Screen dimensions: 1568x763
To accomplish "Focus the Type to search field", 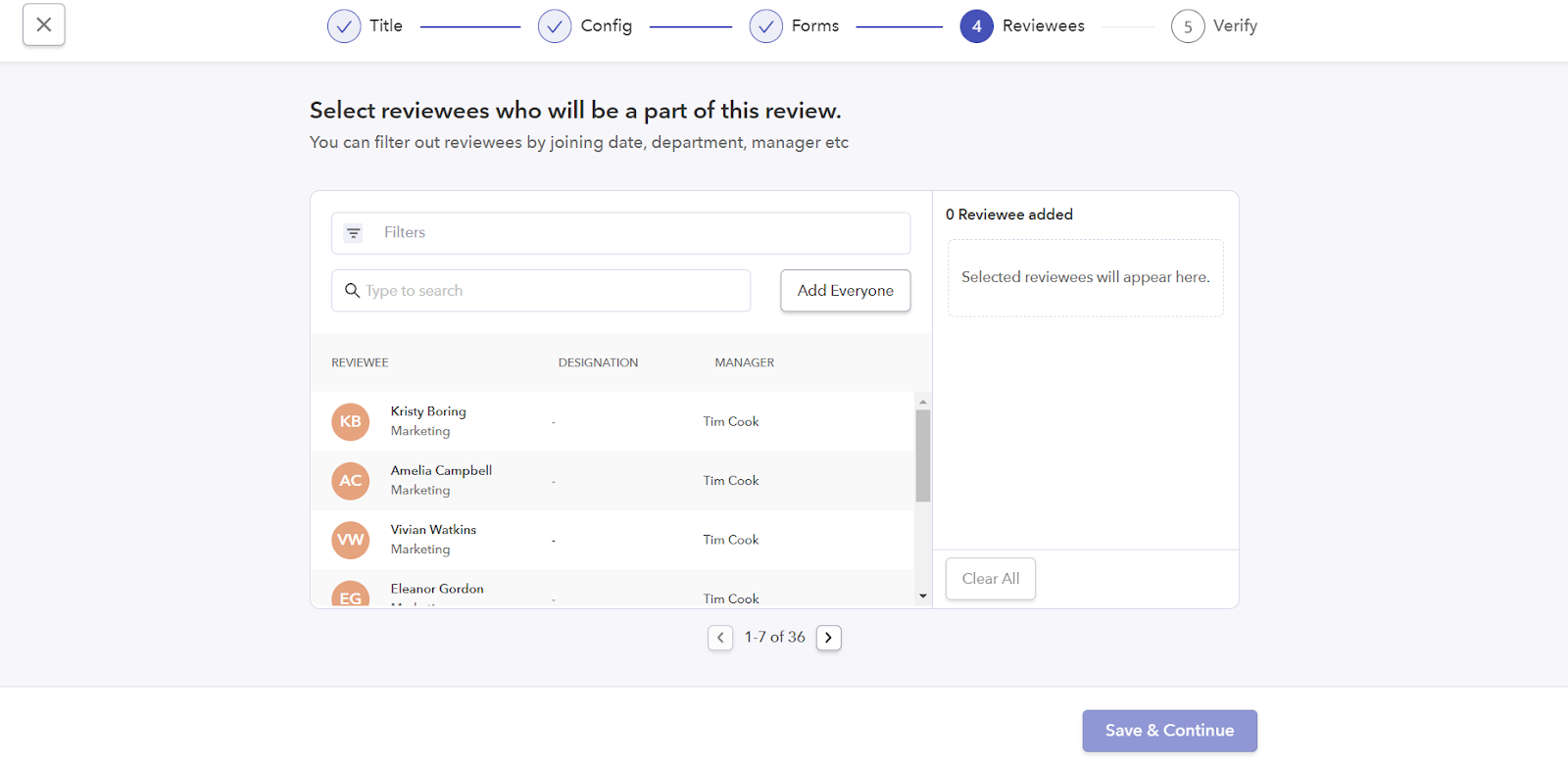I will click(x=541, y=291).
